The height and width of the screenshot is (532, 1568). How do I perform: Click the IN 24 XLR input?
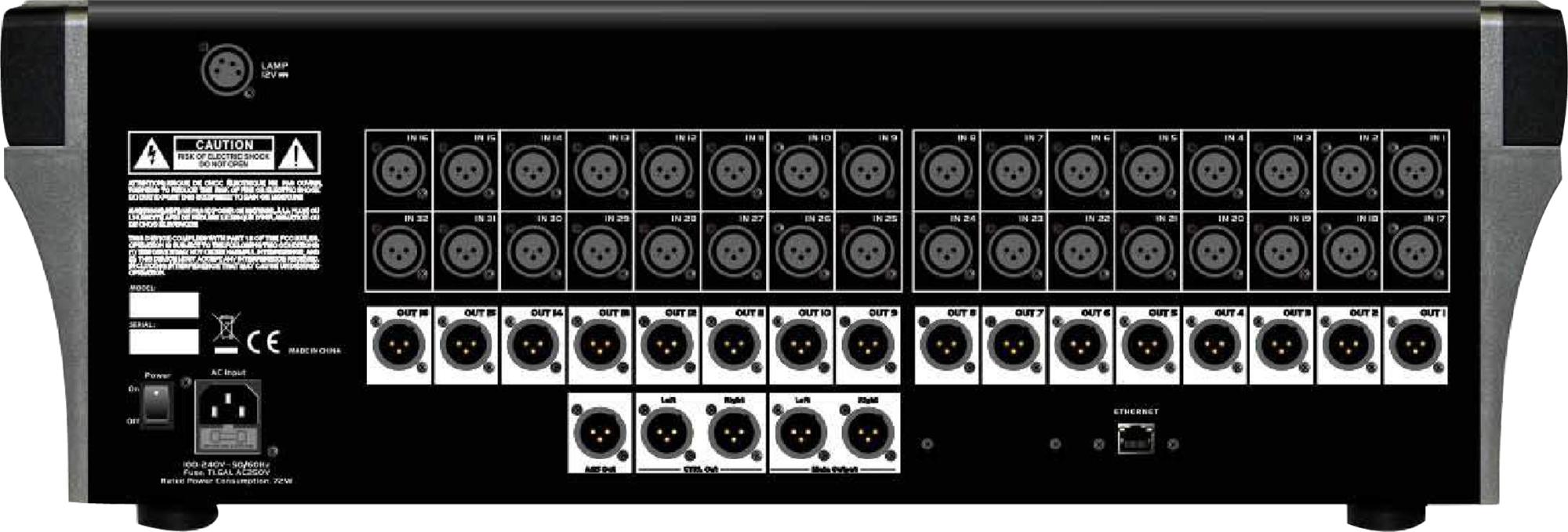click(x=946, y=252)
